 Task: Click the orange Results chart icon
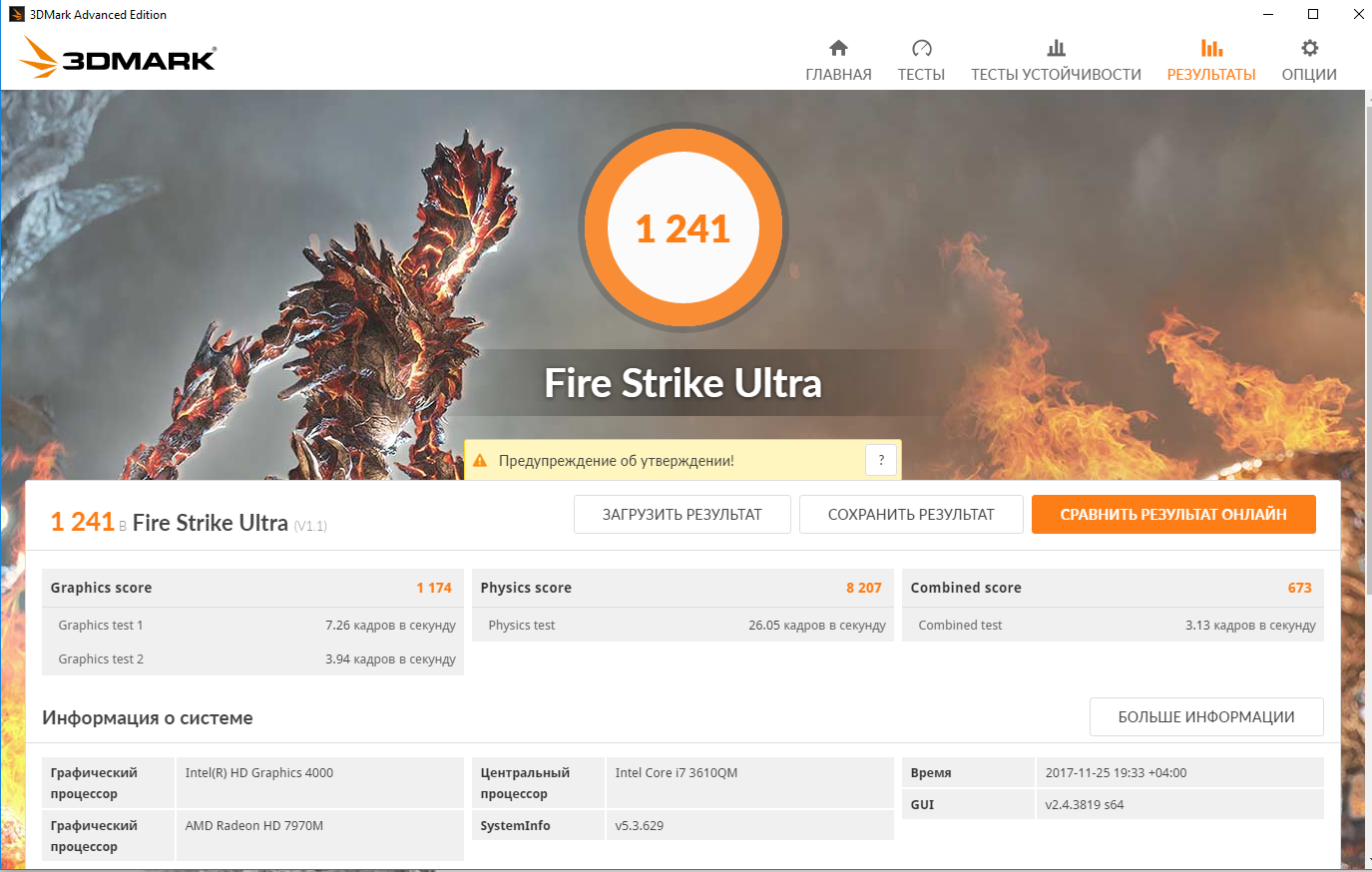point(1211,48)
